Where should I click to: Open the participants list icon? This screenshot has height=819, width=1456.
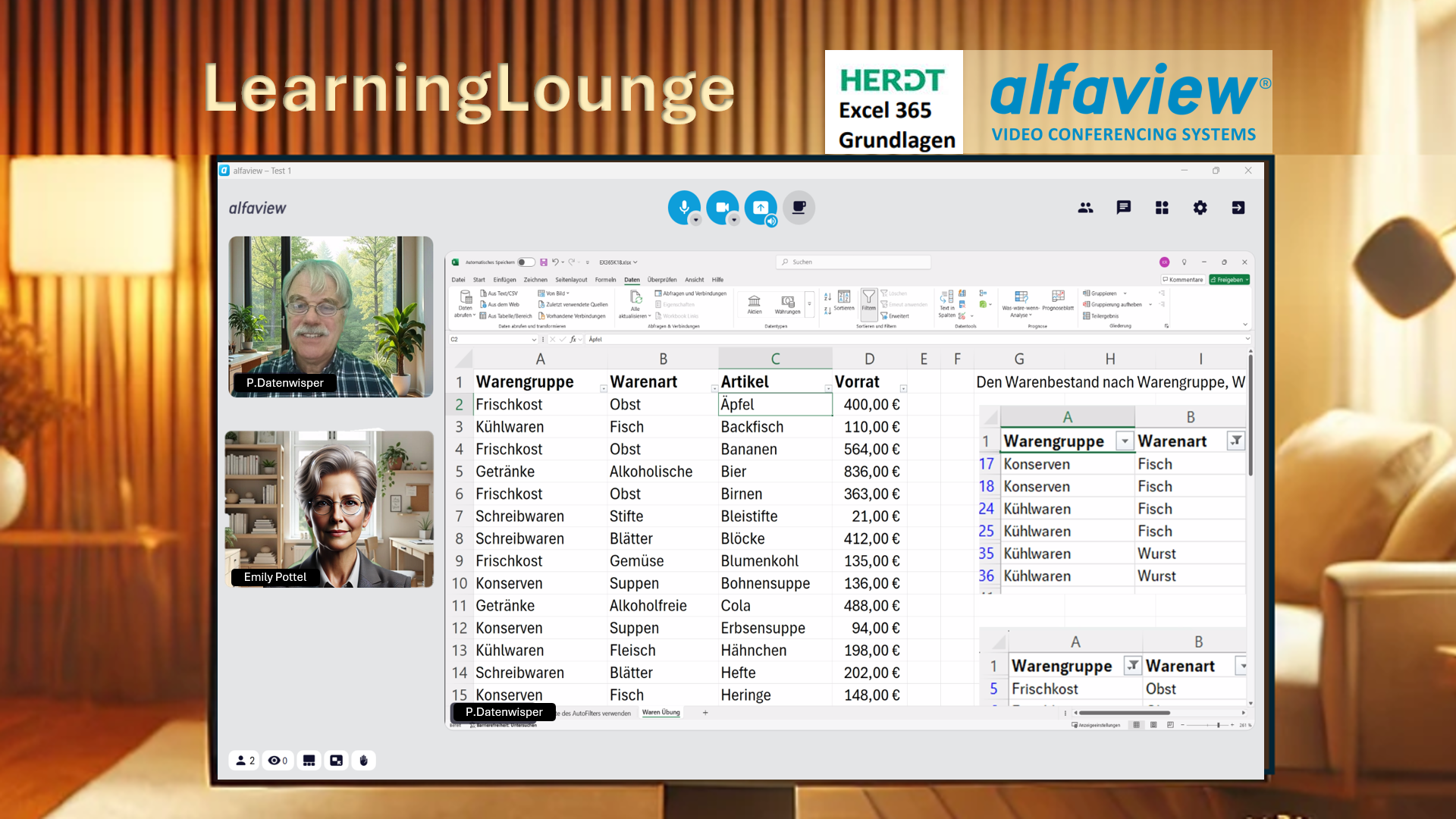click(x=1085, y=208)
